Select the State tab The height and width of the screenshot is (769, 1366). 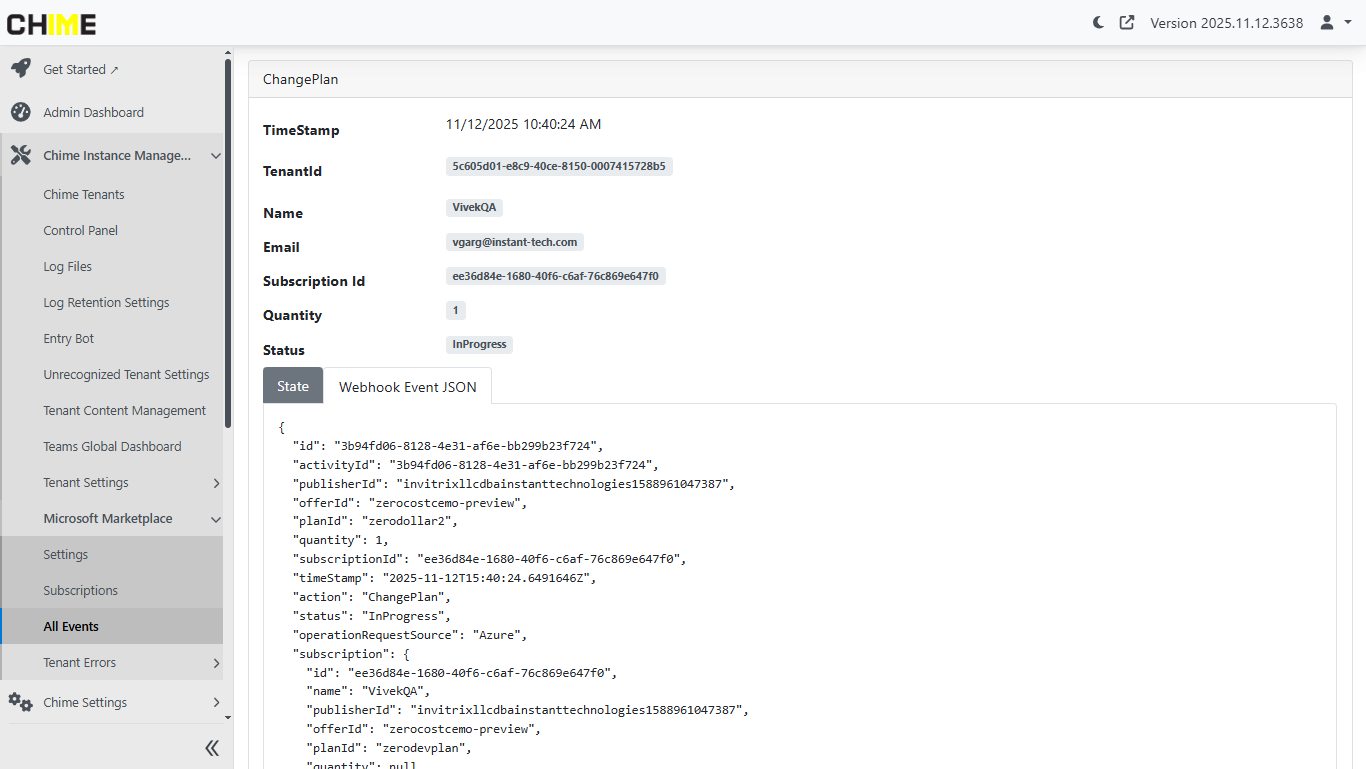[x=293, y=386]
